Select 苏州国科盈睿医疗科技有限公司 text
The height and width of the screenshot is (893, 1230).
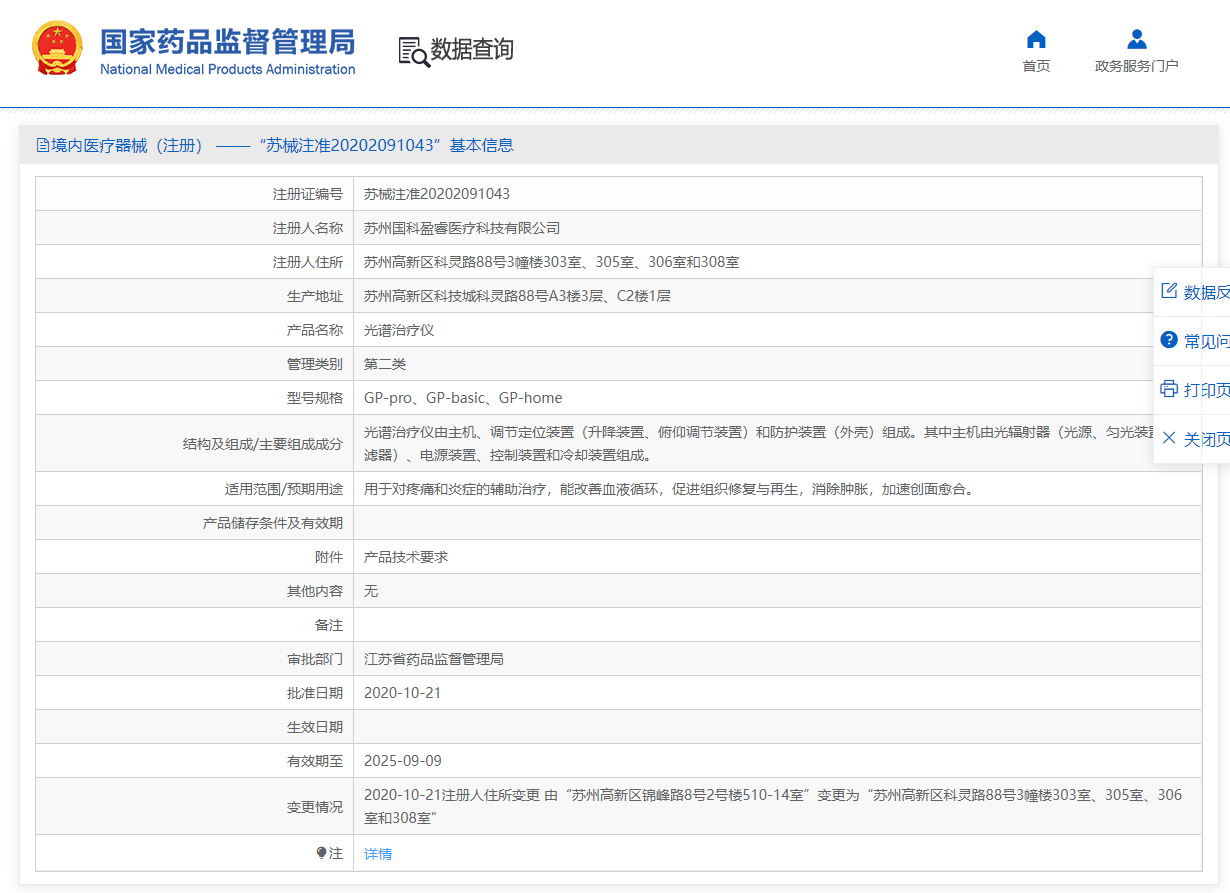click(462, 228)
